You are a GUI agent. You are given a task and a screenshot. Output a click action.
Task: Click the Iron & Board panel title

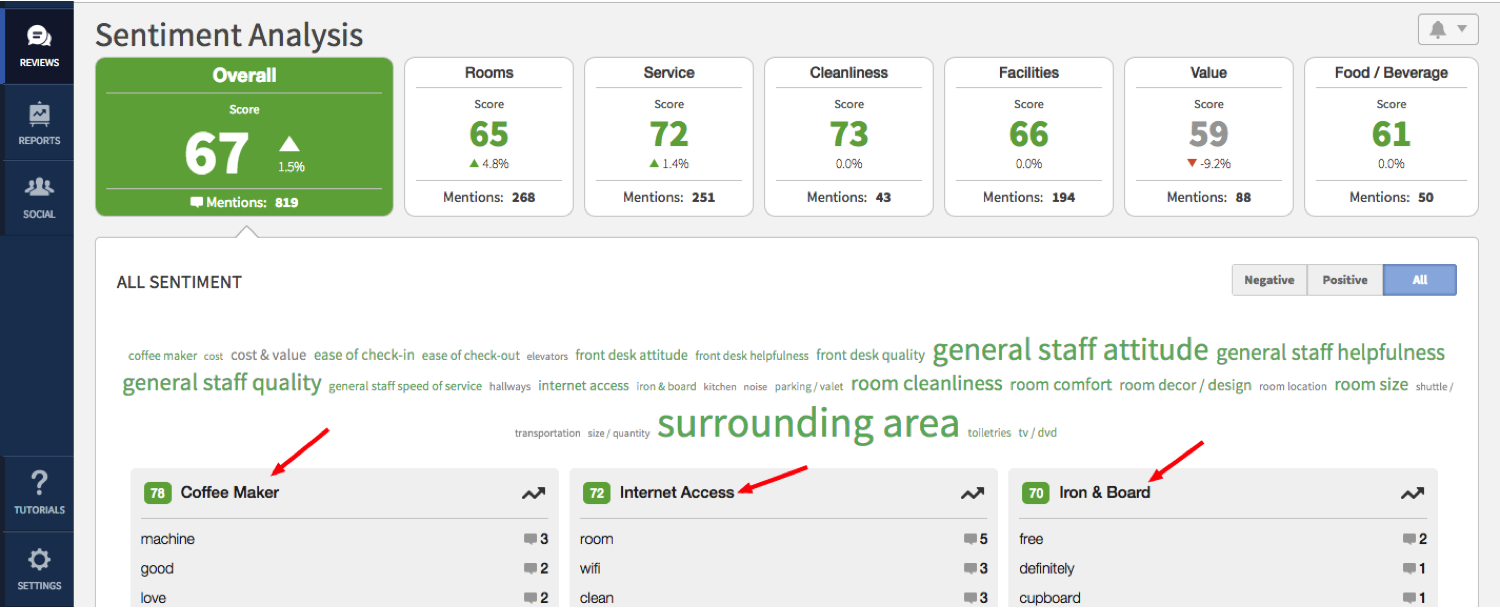click(x=1105, y=492)
